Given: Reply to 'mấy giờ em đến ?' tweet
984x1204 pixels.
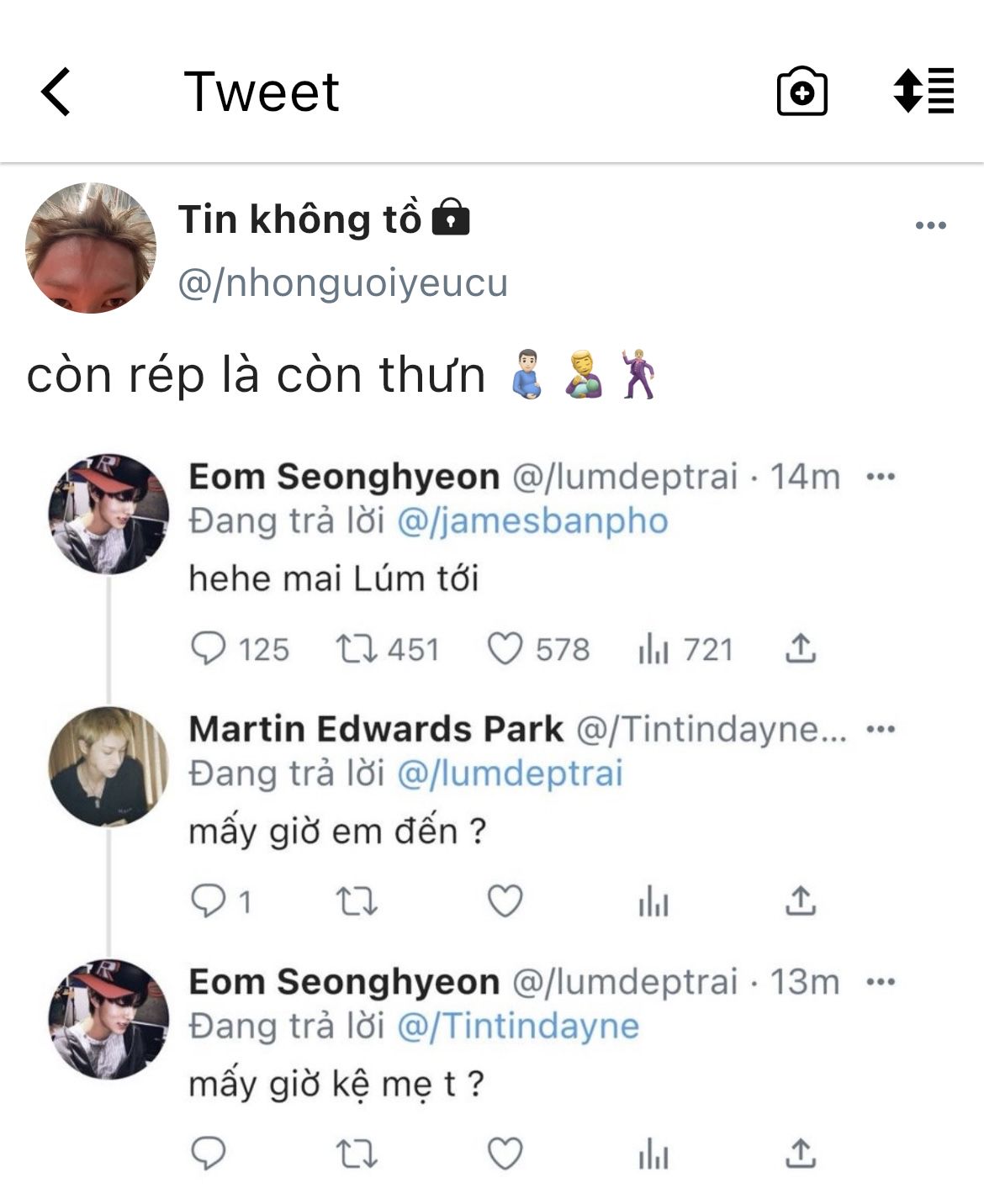Looking at the screenshot, I should pos(208,901).
